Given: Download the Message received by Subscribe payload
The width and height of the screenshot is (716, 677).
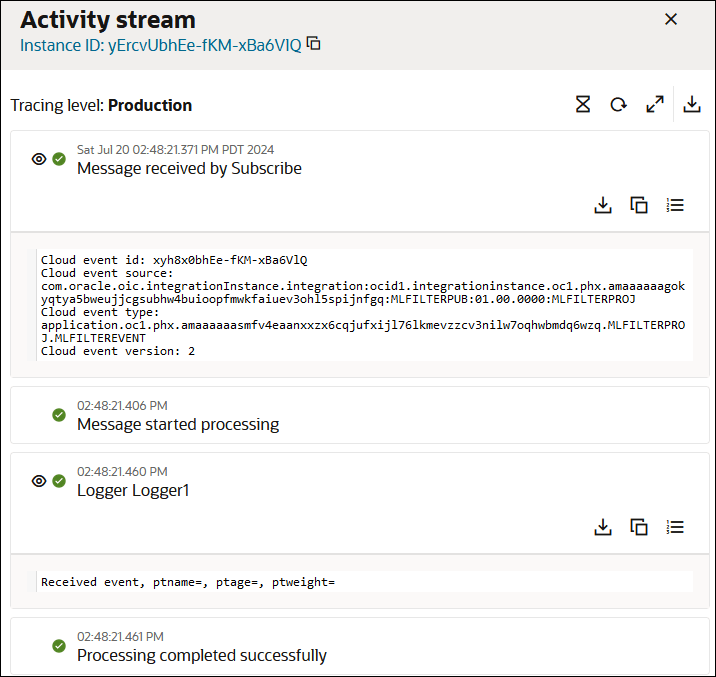Looking at the screenshot, I should click(603, 205).
